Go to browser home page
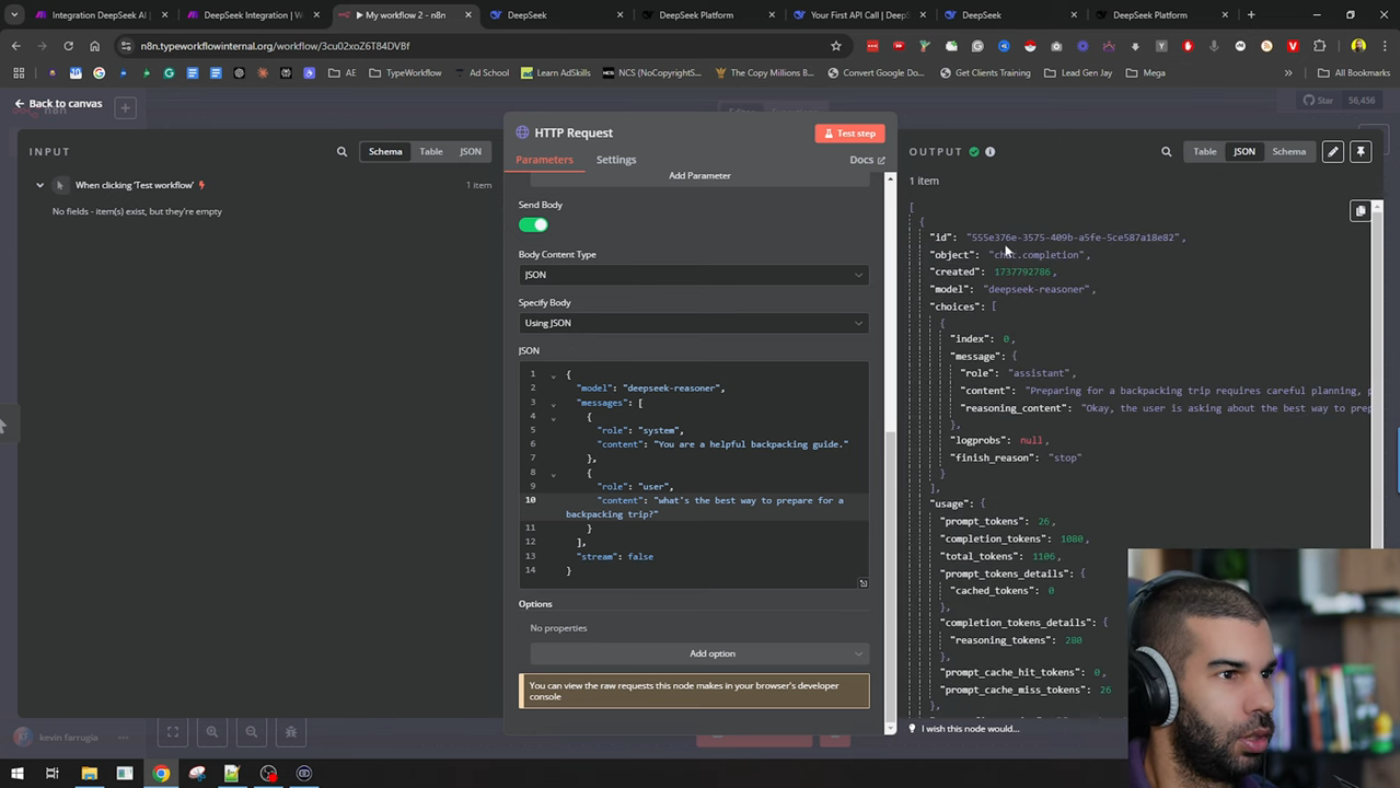The height and width of the screenshot is (788, 1400). tap(94, 46)
